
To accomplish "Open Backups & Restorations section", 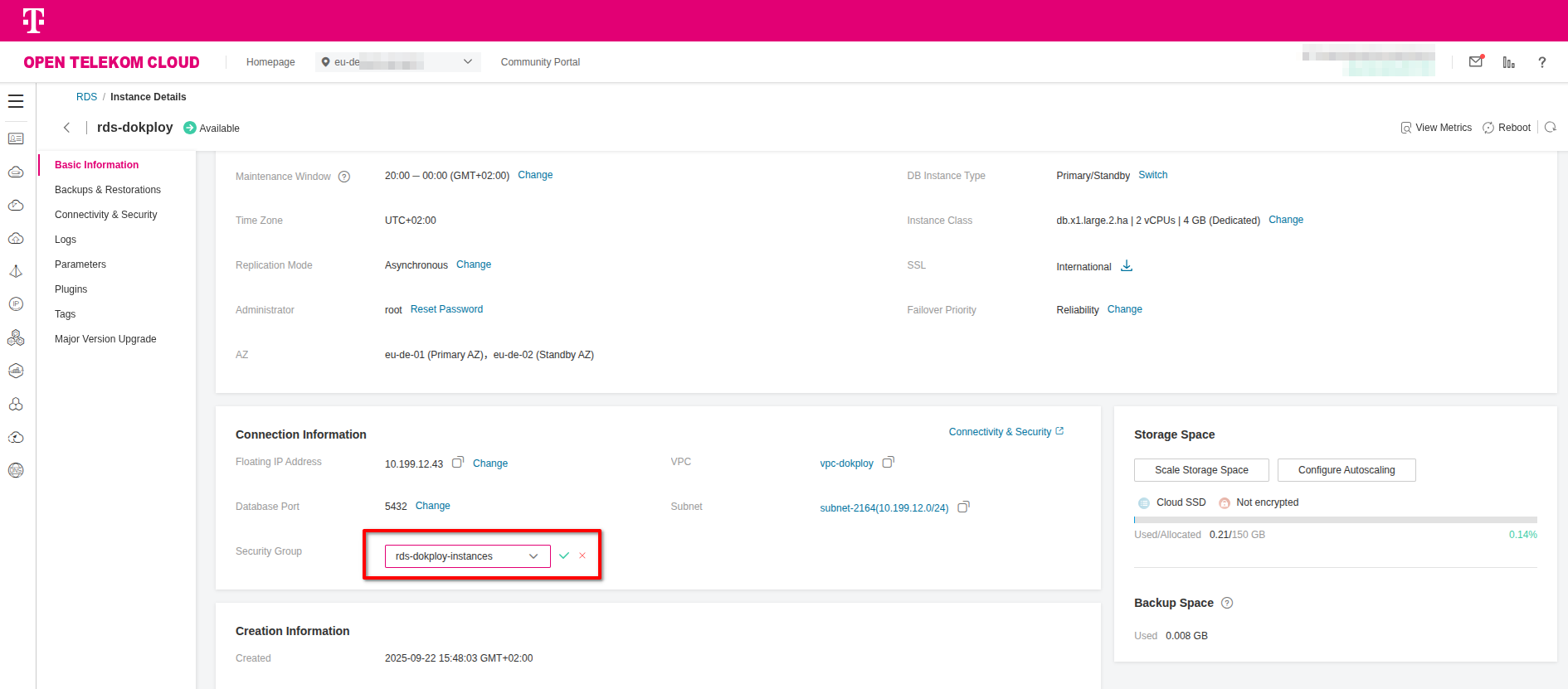I will tap(108, 190).
